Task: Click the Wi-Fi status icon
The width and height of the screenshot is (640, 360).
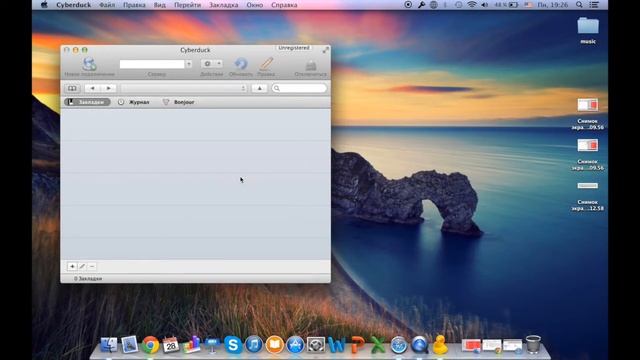Action: click(472, 5)
